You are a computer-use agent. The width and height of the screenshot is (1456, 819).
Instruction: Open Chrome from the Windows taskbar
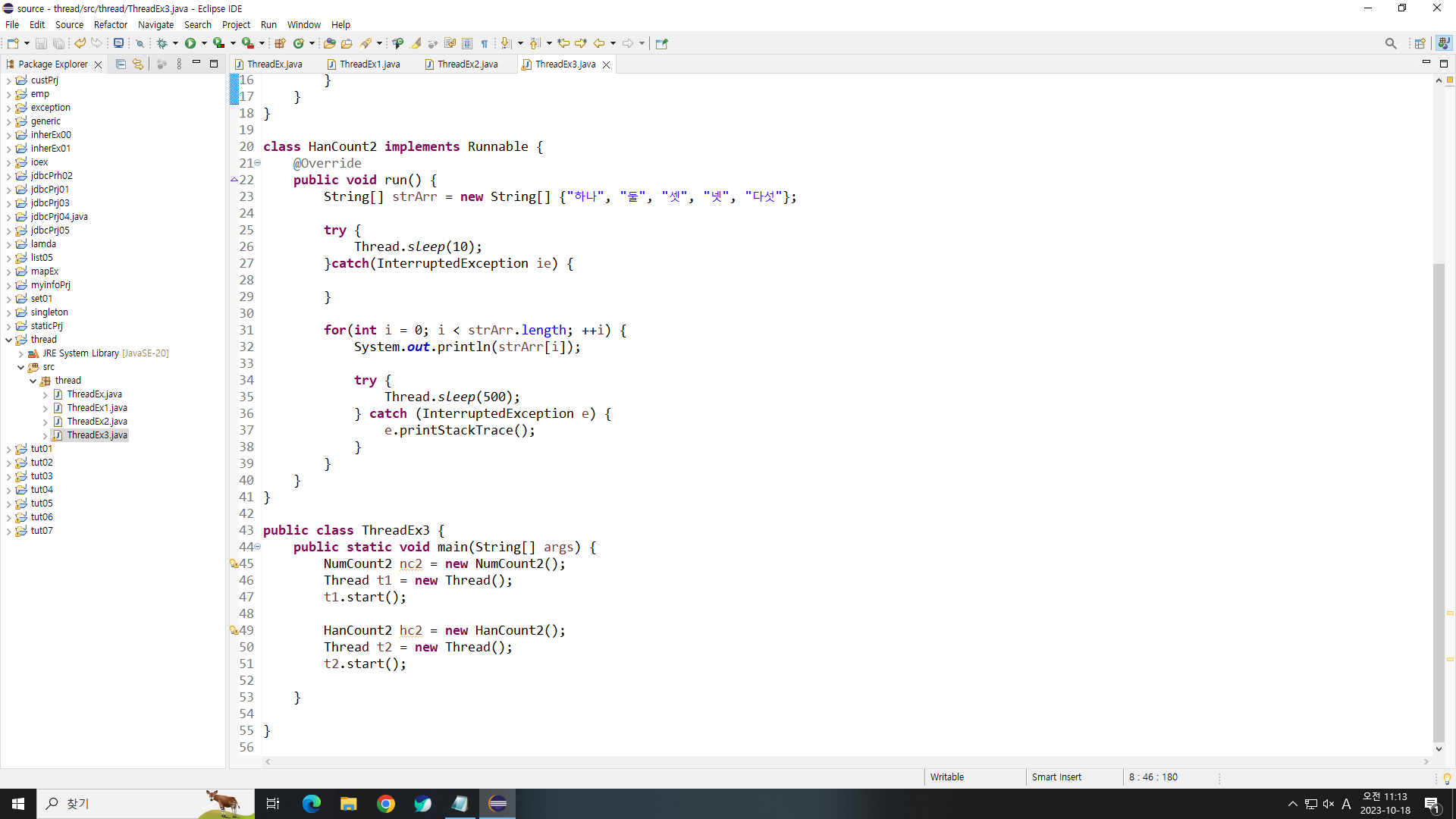386,804
